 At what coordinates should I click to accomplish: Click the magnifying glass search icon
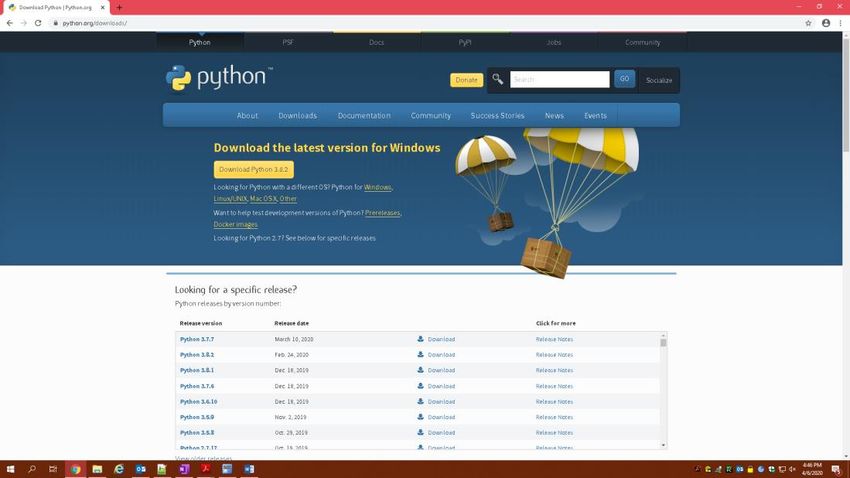point(498,79)
